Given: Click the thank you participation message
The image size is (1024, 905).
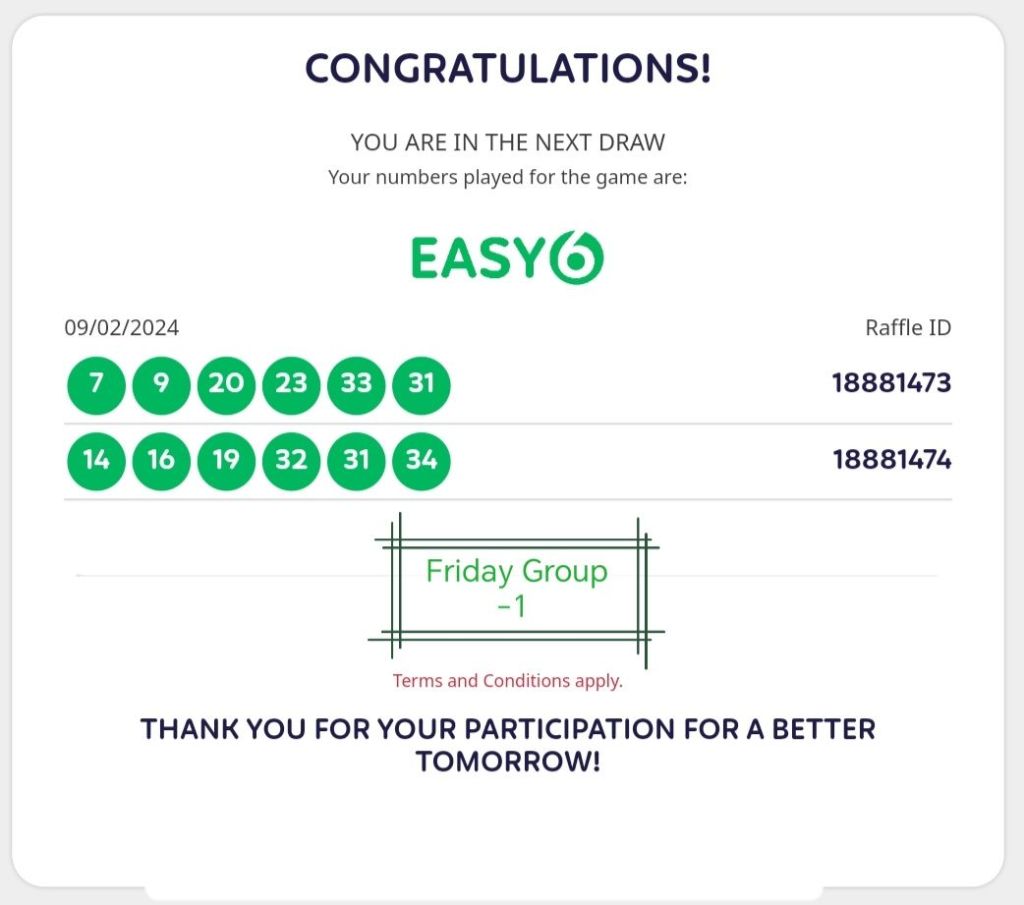Looking at the screenshot, I should 508,744.
